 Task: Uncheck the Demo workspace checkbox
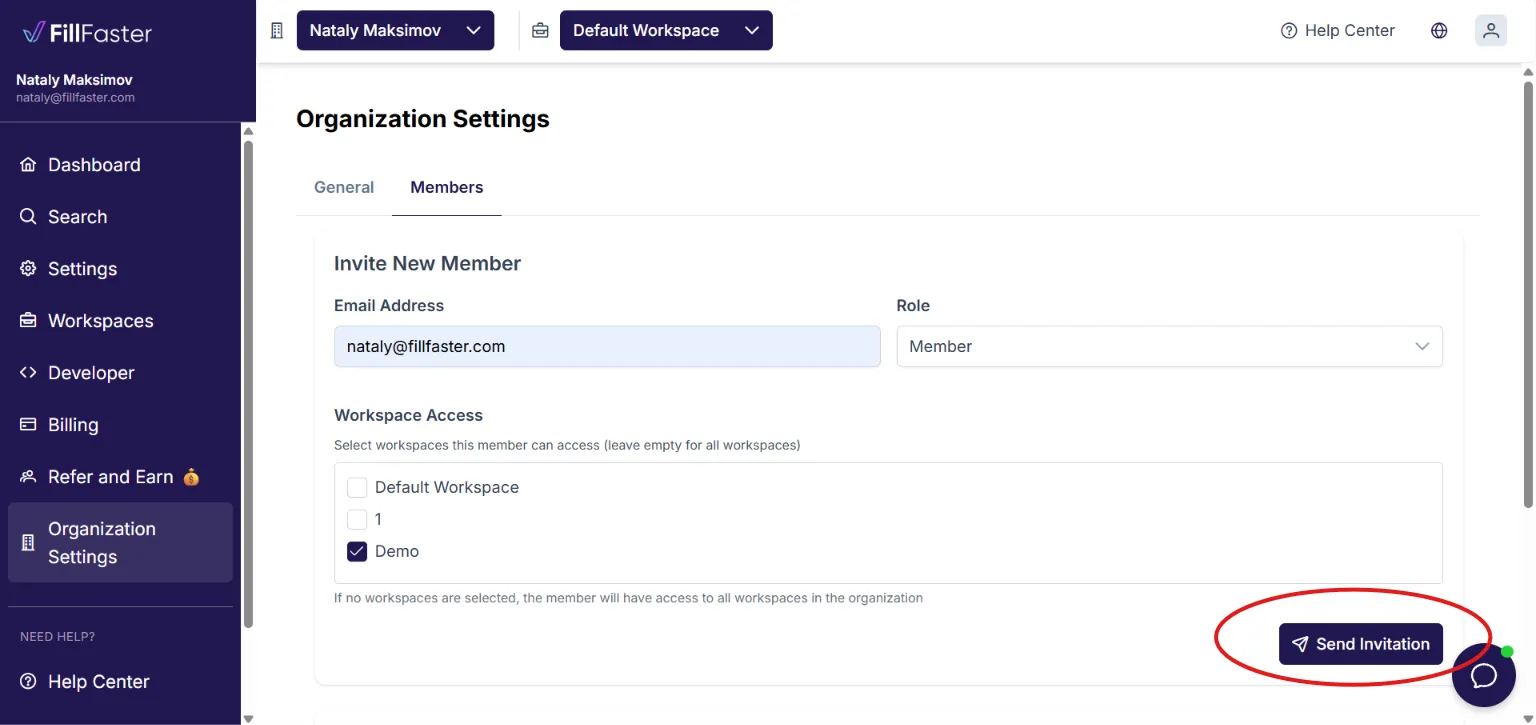[357, 552]
